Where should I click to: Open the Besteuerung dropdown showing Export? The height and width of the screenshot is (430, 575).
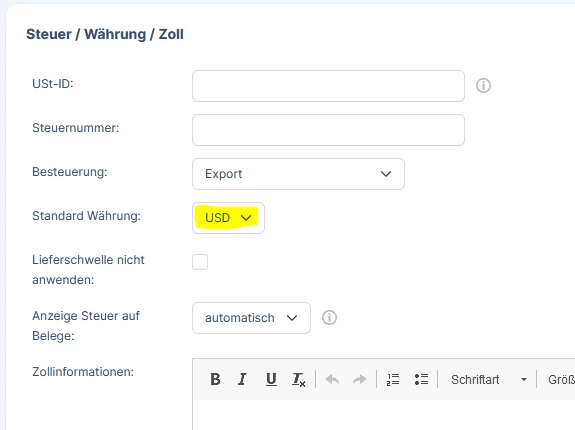coord(298,174)
